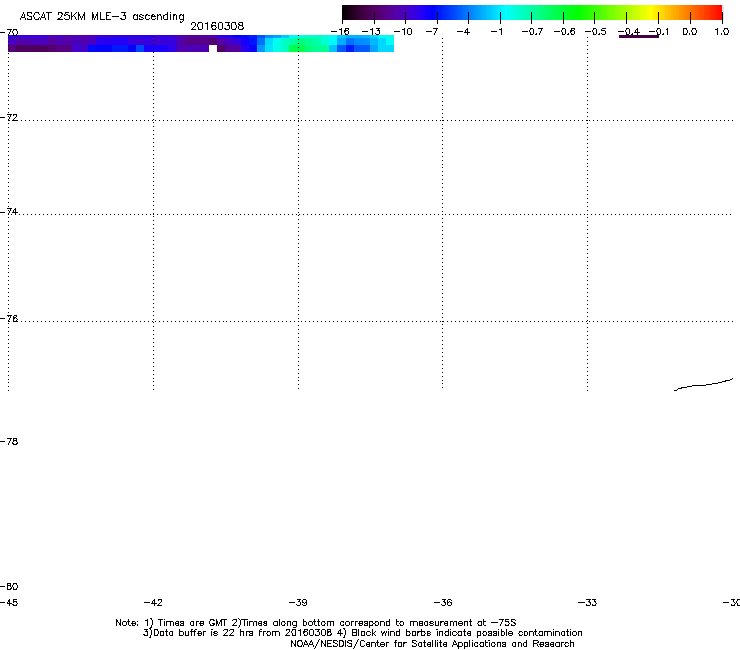Click the 'Times are GMT' note line

click(x=316, y=623)
